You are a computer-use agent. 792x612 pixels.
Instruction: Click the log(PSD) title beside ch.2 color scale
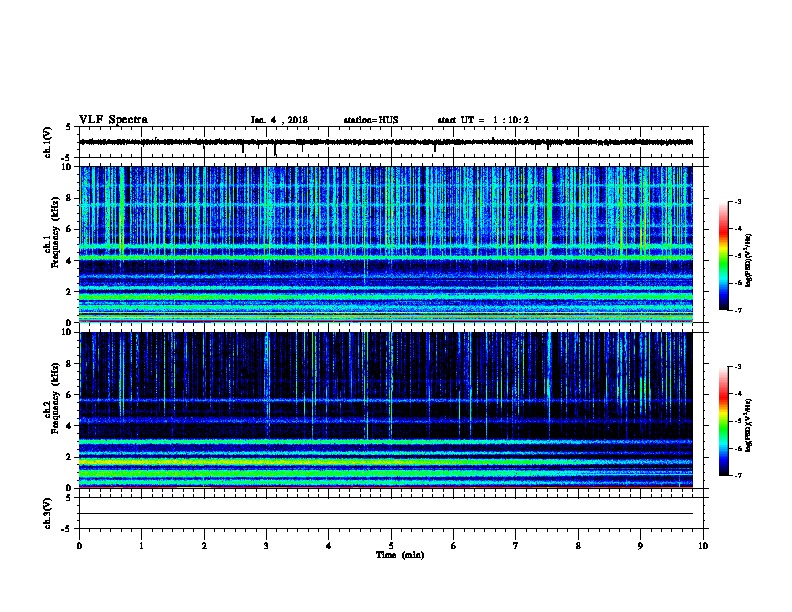point(749,425)
